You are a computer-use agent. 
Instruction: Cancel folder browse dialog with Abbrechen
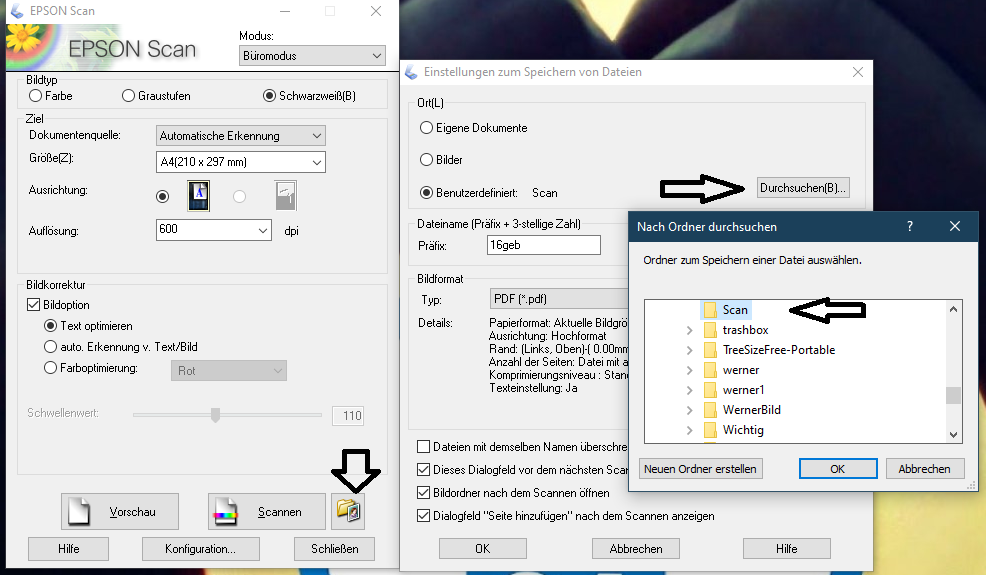[924, 469]
